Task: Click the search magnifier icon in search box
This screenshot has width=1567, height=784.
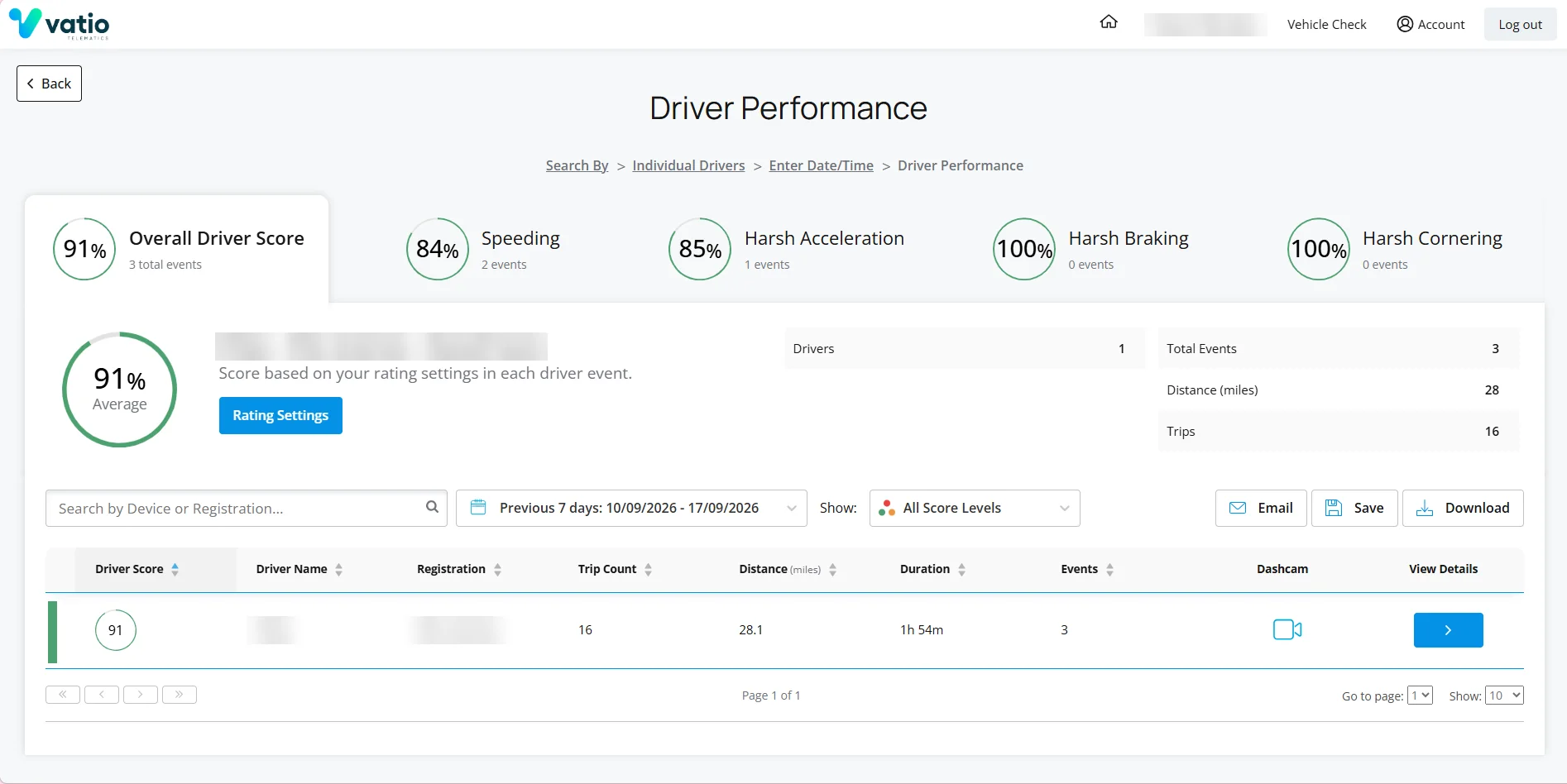Action: pos(432,507)
